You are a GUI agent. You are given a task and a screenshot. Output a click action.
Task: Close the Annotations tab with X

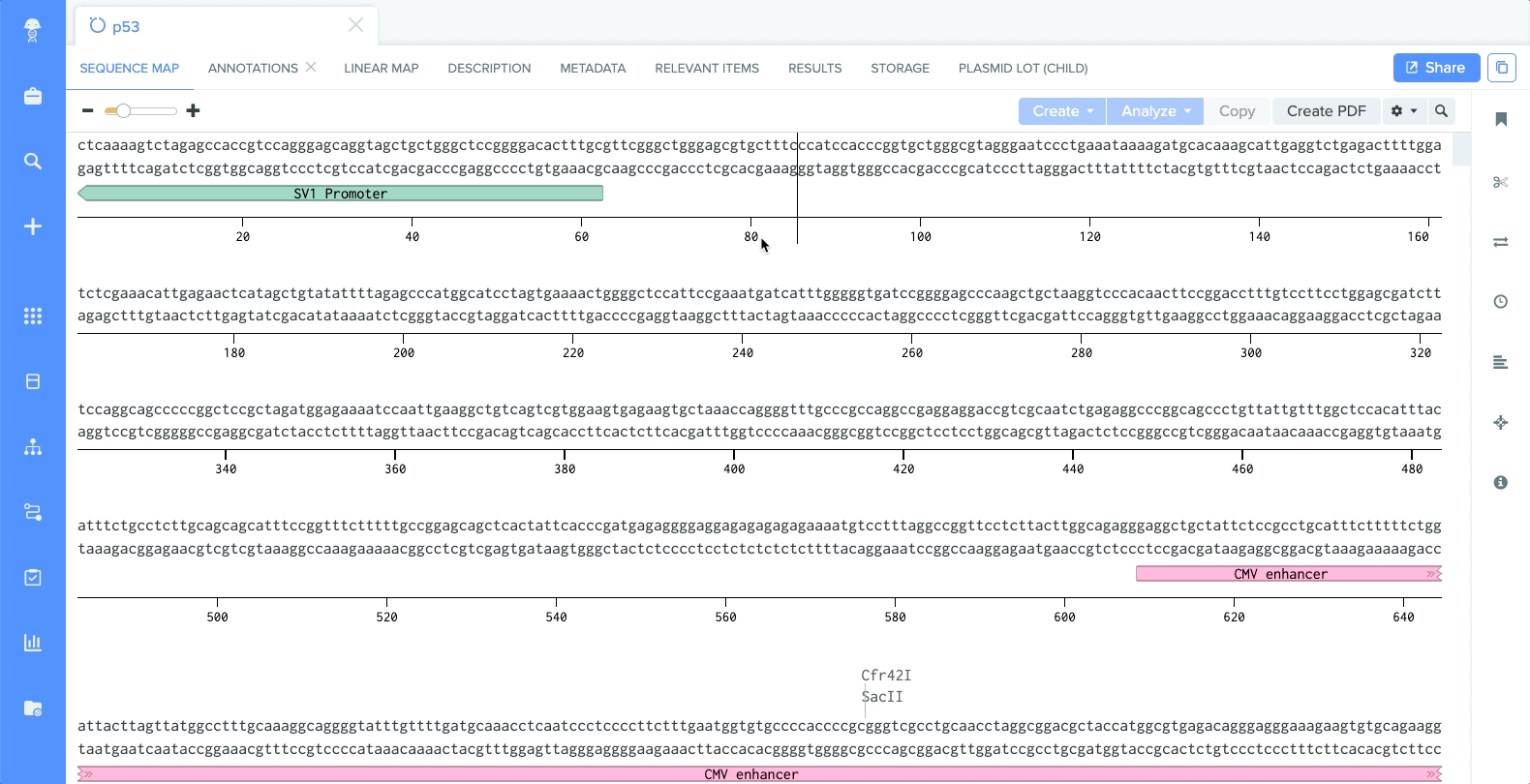click(x=311, y=67)
